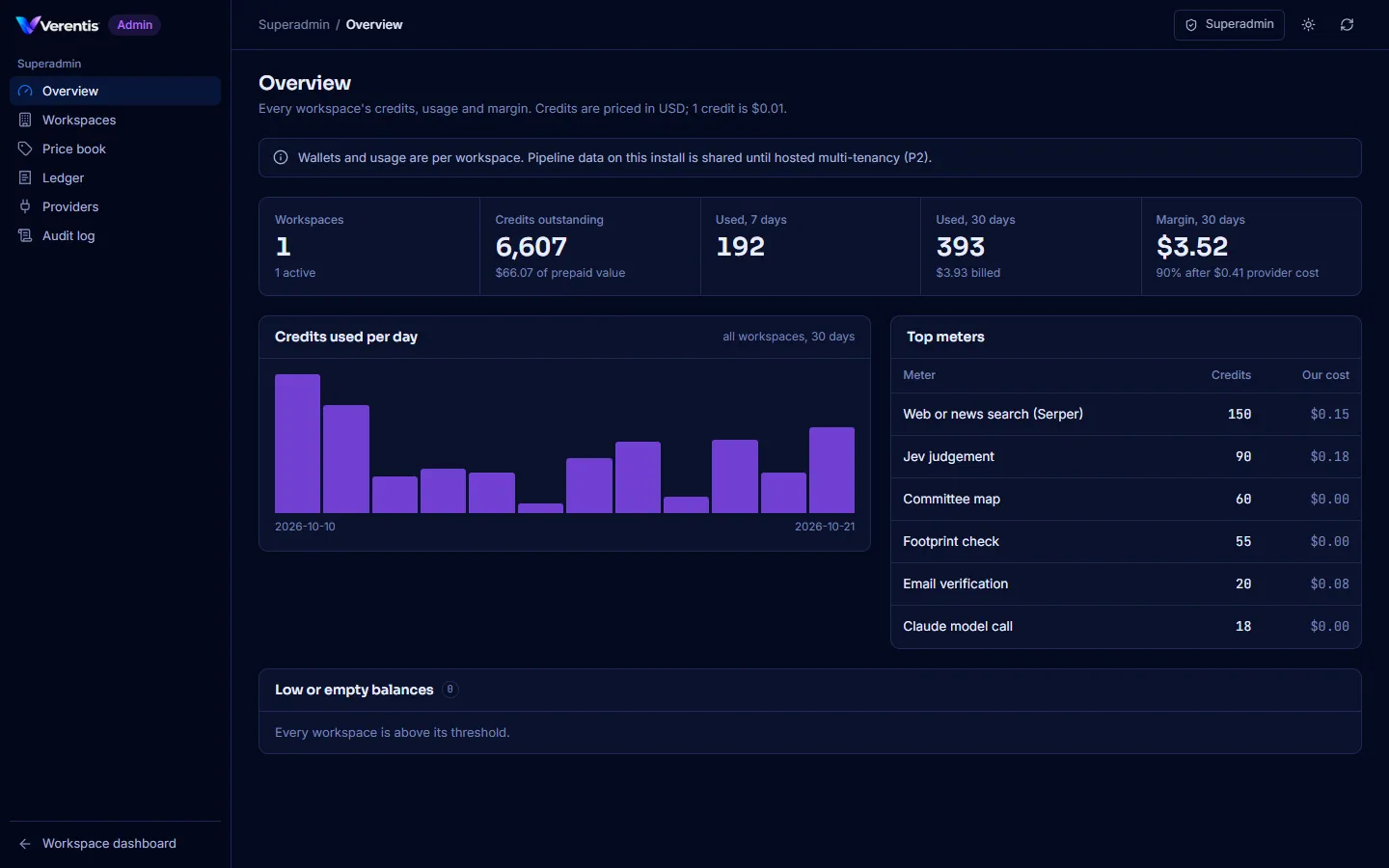Click the Credits used per day heading
The height and width of the screenshot is (868, 1389).
pos(346,337)
